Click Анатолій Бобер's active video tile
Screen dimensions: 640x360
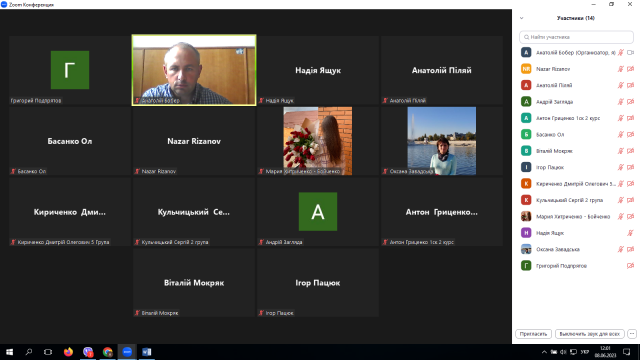tap(194, 70)
